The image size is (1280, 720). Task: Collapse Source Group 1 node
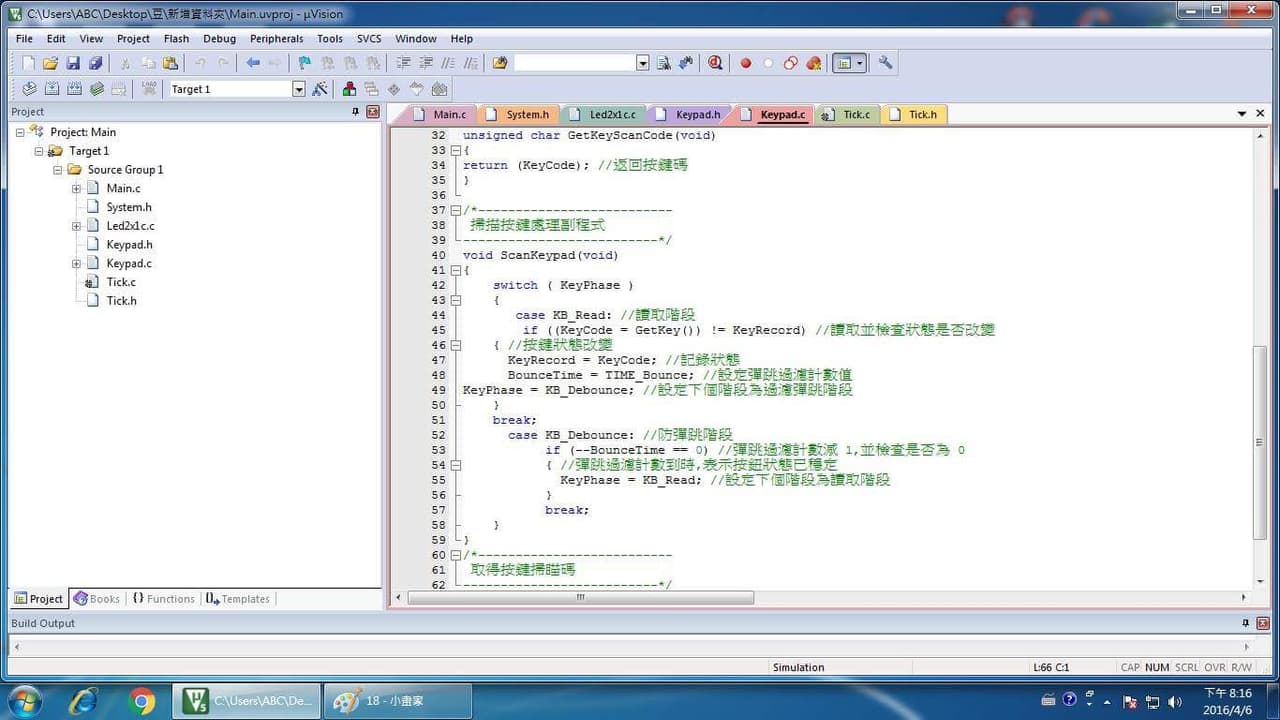(57, 169)
